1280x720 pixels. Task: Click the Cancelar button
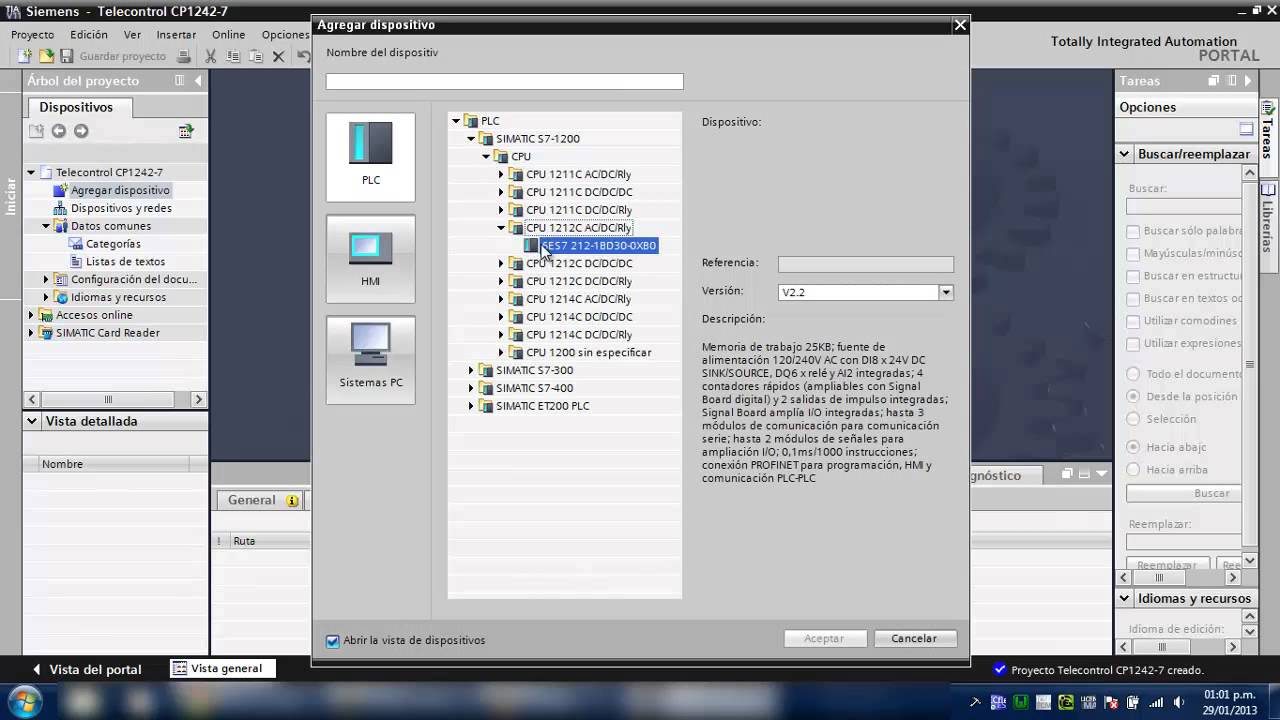(x=914, y=638)
